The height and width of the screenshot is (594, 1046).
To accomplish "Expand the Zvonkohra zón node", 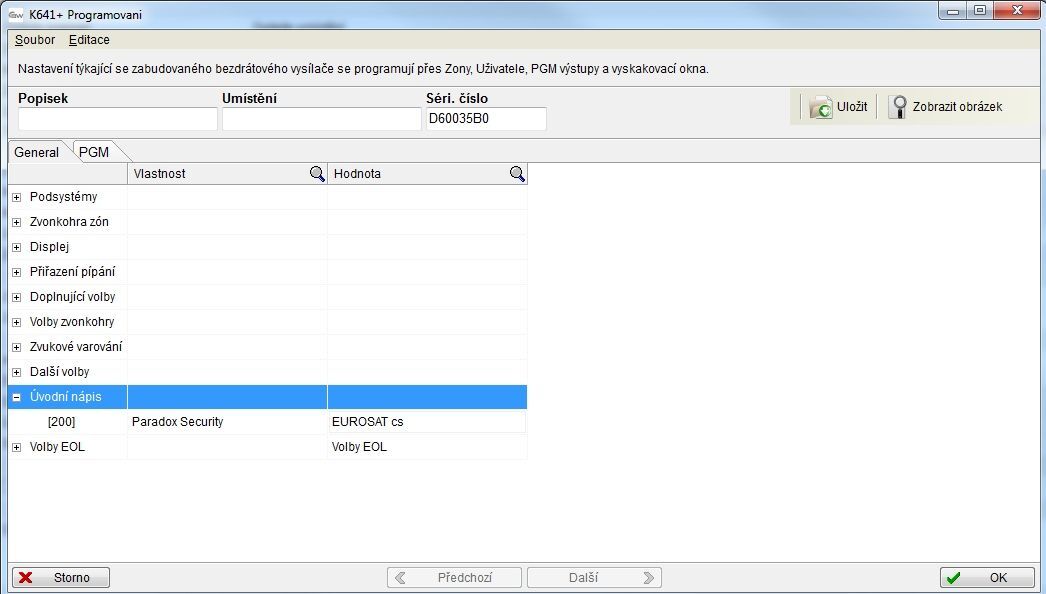I will coord(17,222).
